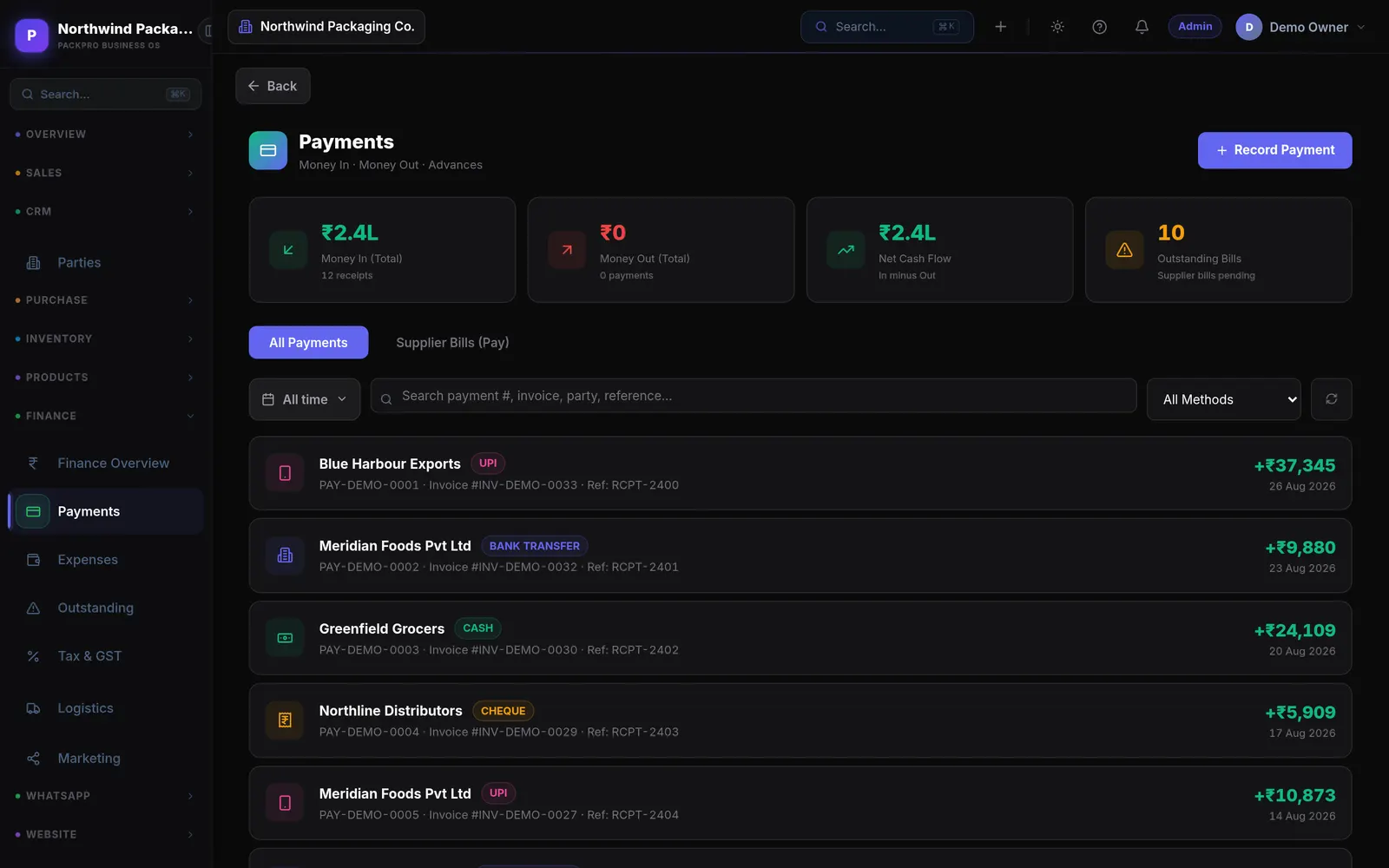Click the Record Payment button
This screenshot has width=1389, height=868.
pos(1274,150)
